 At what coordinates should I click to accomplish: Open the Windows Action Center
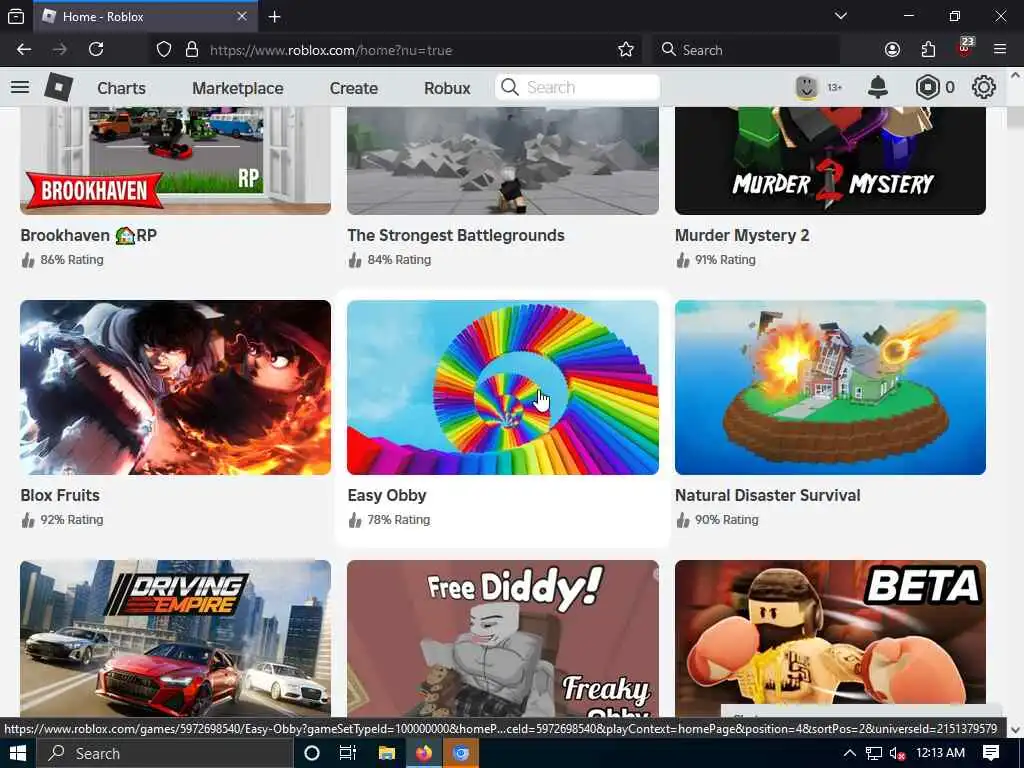[x=991, y=753]
